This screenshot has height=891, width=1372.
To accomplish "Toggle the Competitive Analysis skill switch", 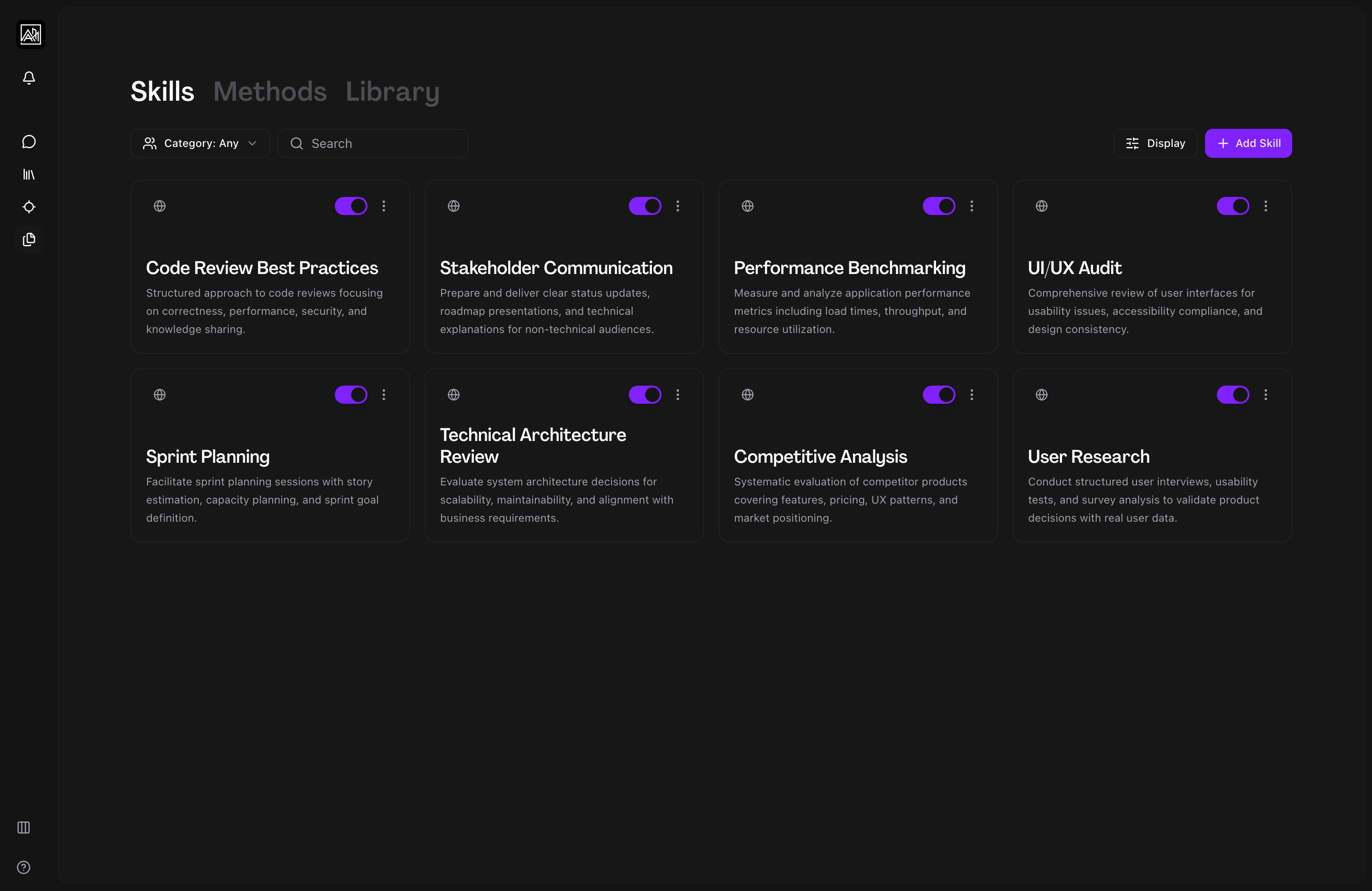I will (x=939, y=395).
